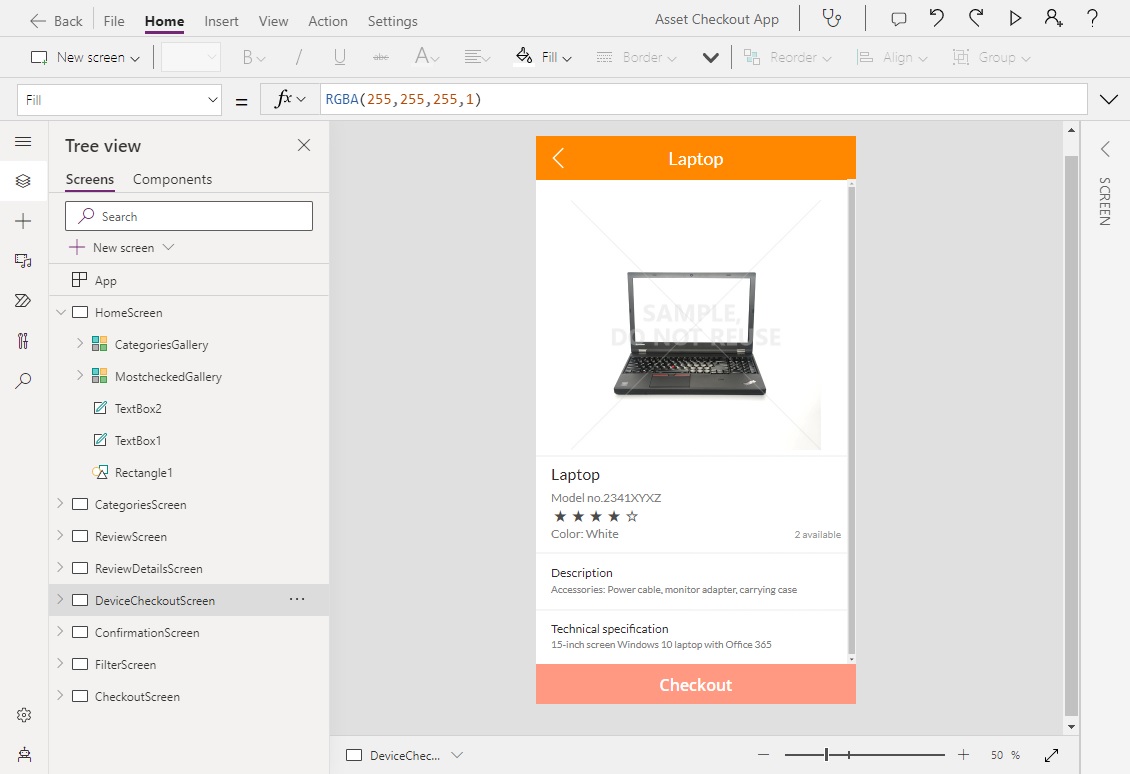Open the Comments panel

[897, 19]
